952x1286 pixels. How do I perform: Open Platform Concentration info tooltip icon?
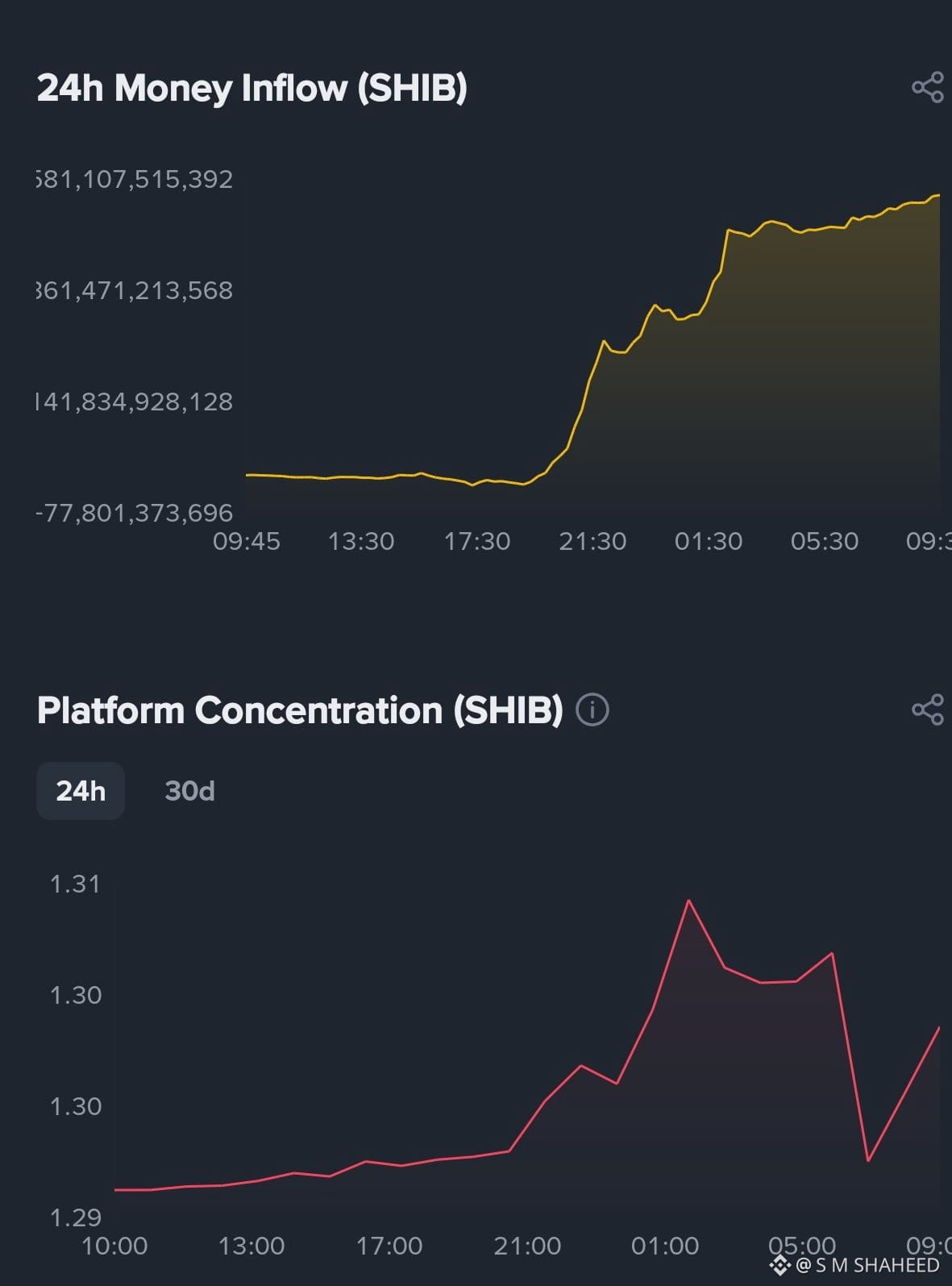coord(592,710)
